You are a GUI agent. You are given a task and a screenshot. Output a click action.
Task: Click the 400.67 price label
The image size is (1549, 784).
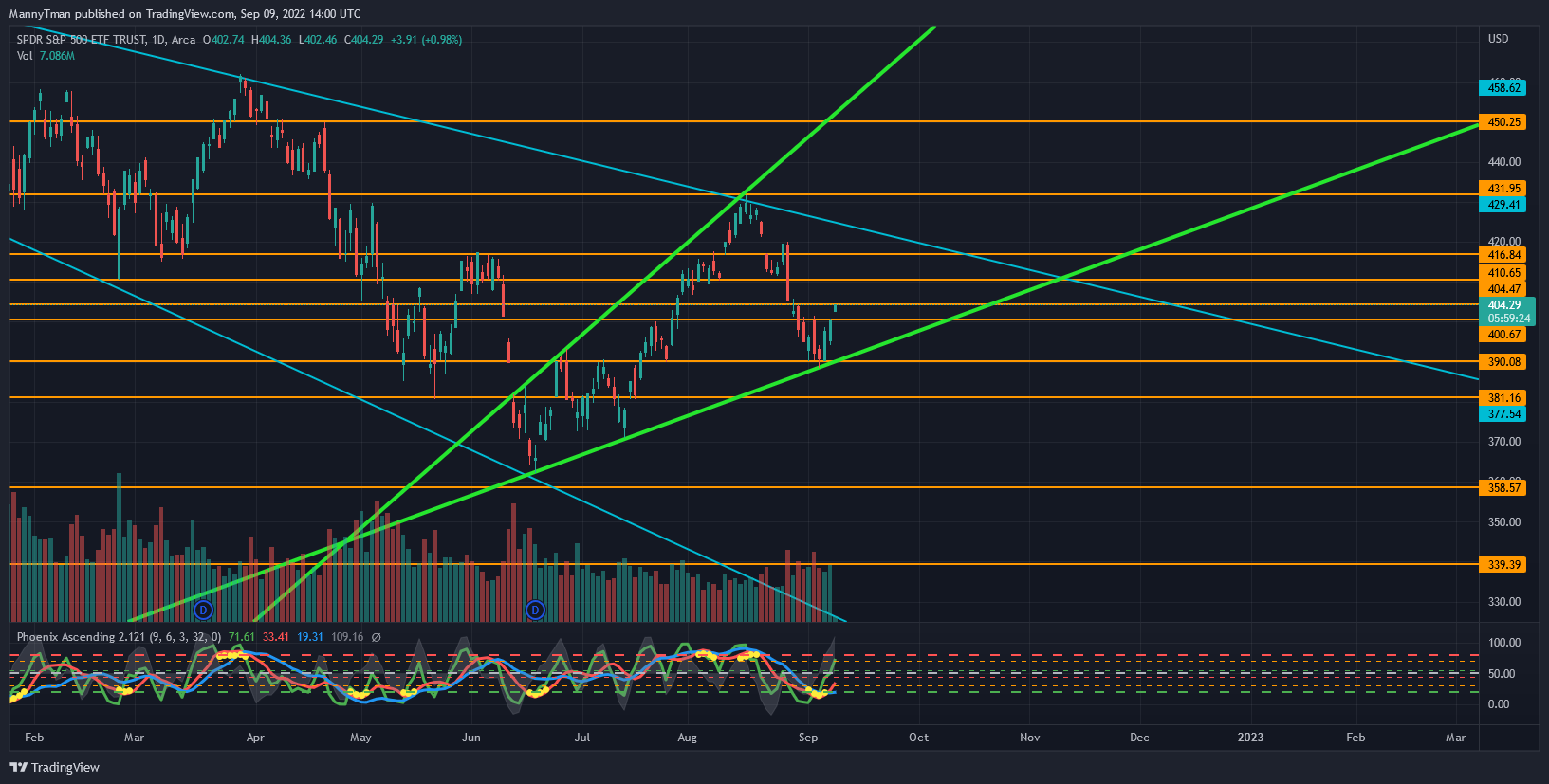[1503, 335]
